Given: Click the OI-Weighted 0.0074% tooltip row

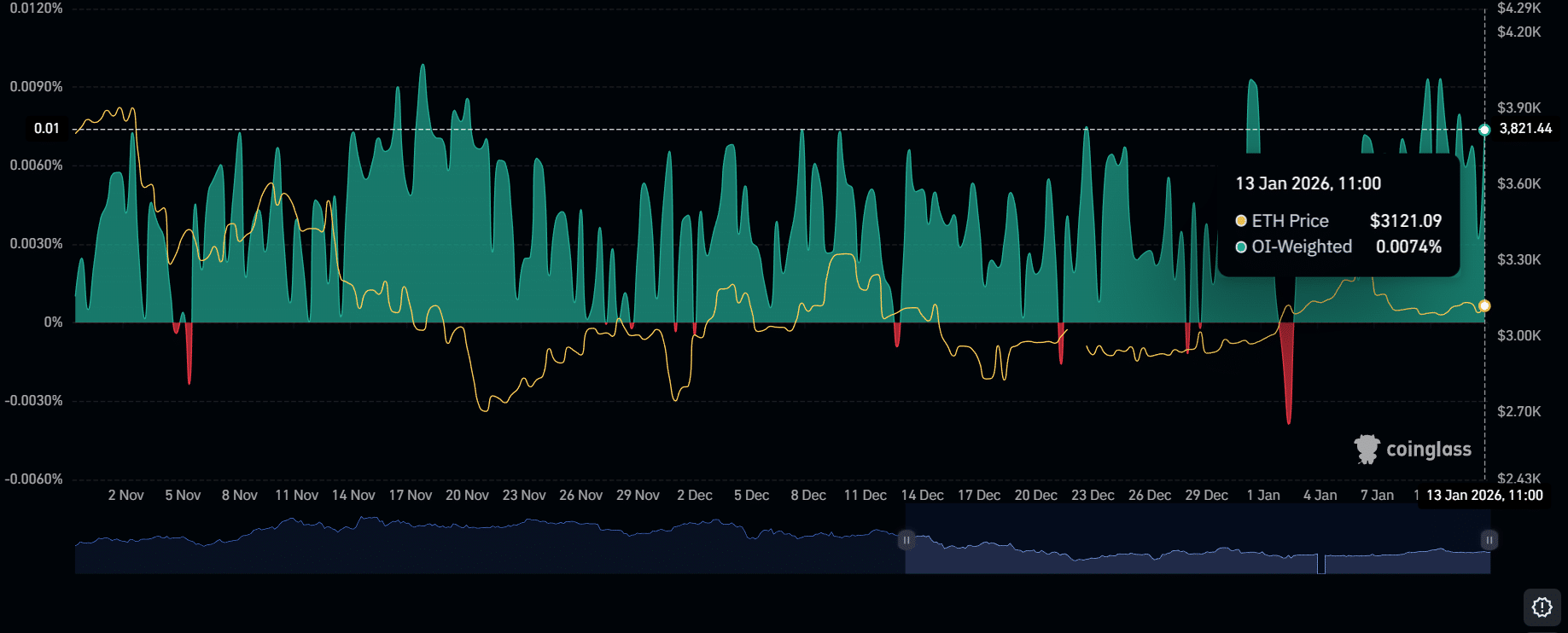Looking at the screenshot, I should 1338,247.
